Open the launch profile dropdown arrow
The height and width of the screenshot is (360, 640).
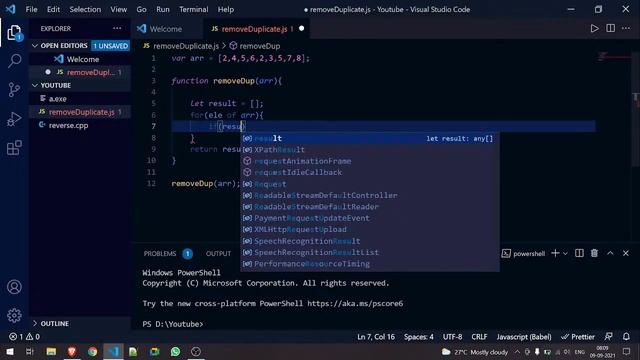pyautogui.click(x=565, y=253)
